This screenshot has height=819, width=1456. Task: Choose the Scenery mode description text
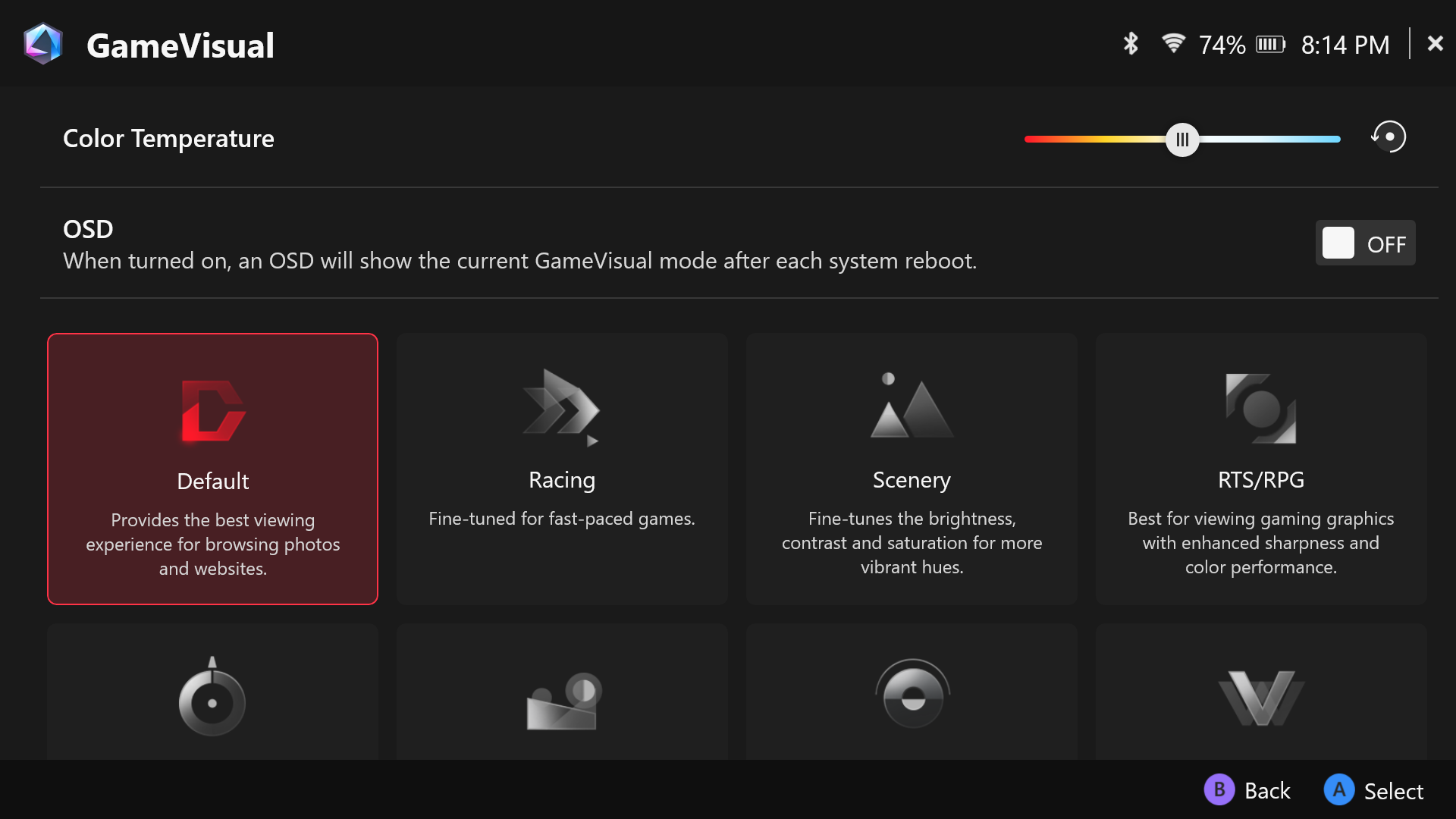coord(912,542)
